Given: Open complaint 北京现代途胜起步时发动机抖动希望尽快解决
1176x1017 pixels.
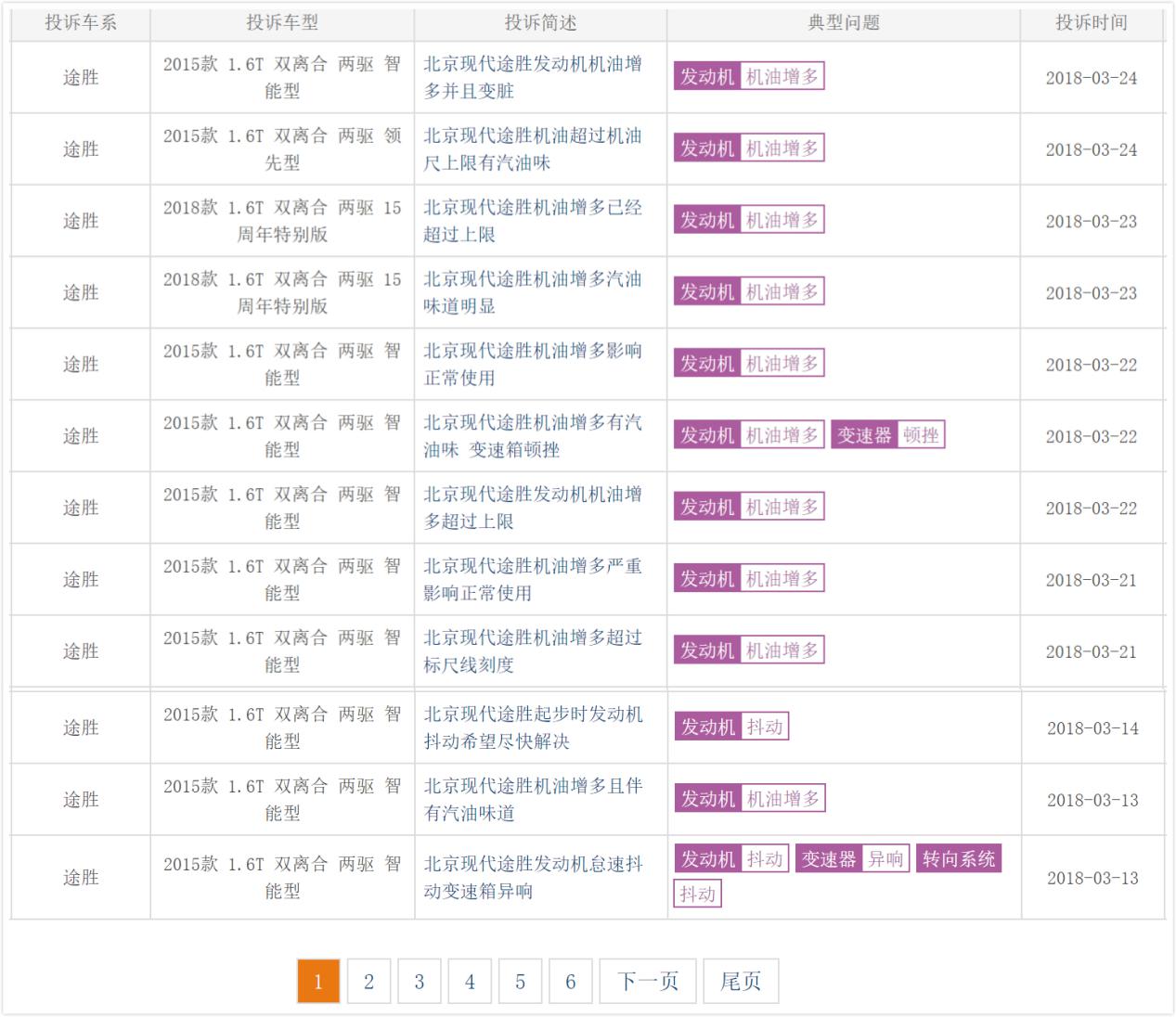Looking at the screenshot, I should pos(533,727).
